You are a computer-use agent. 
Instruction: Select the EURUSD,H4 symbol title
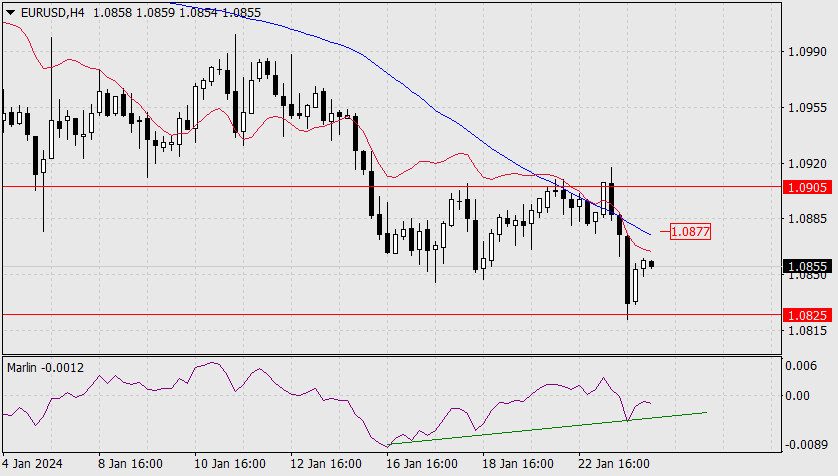[x=52, y=12]
